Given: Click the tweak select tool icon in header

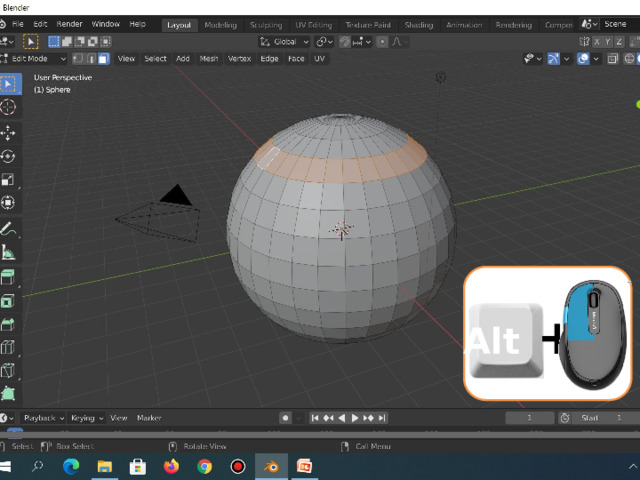Looking at the screenshot, I should tap(31, 42).
